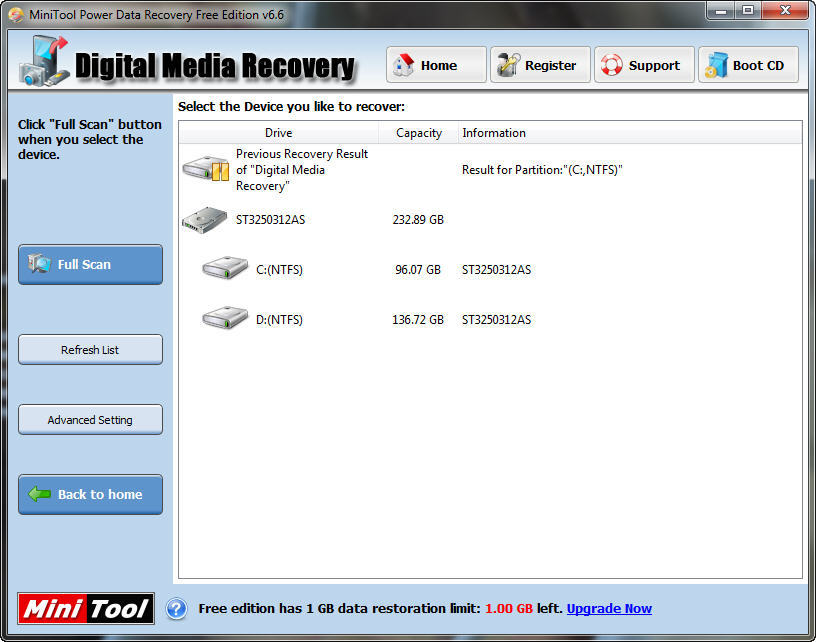Click the Register keys icon
816x642 pixels.
point(507,66)
